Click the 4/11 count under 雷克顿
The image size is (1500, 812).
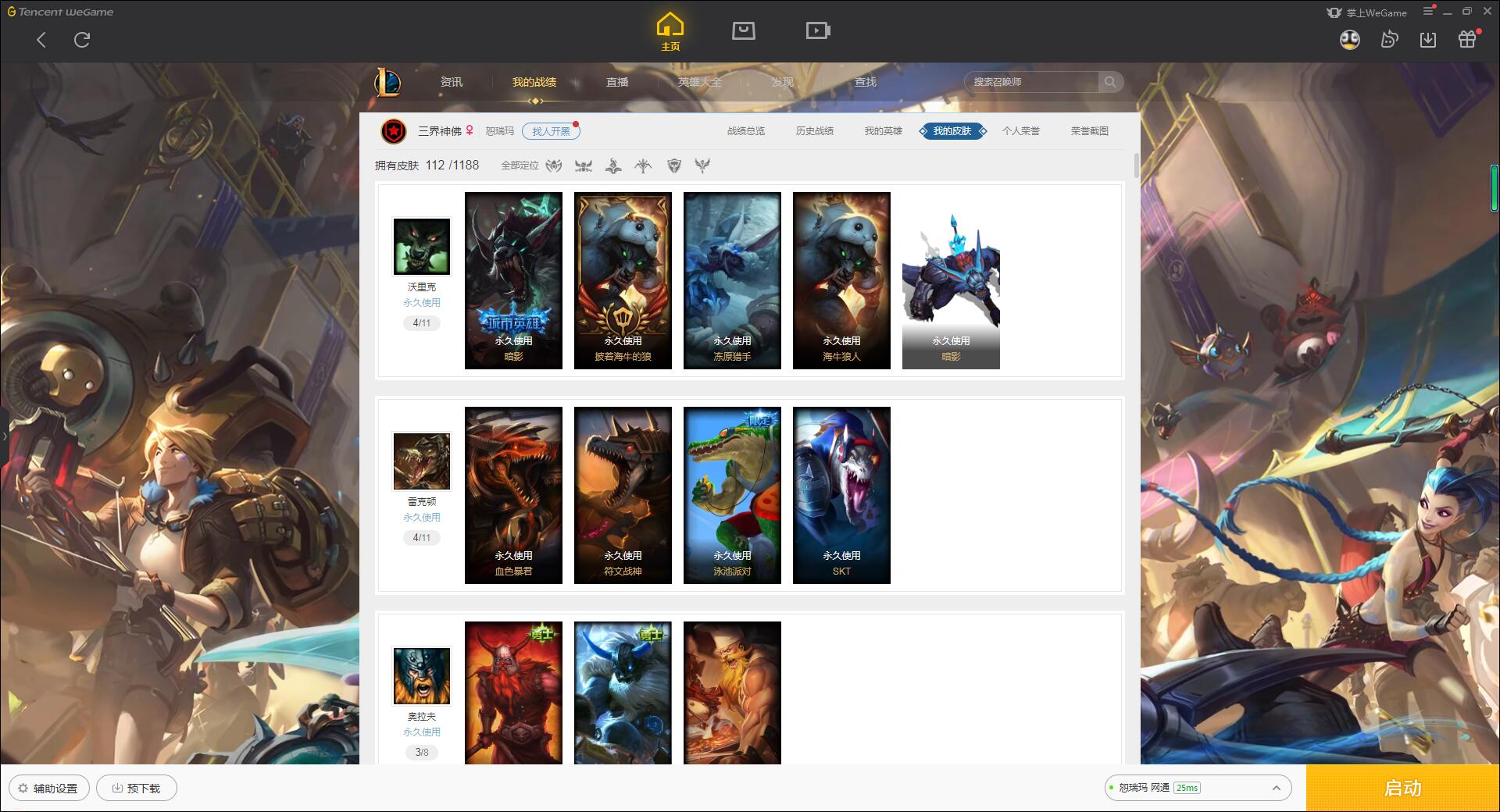tap(422, 538)
